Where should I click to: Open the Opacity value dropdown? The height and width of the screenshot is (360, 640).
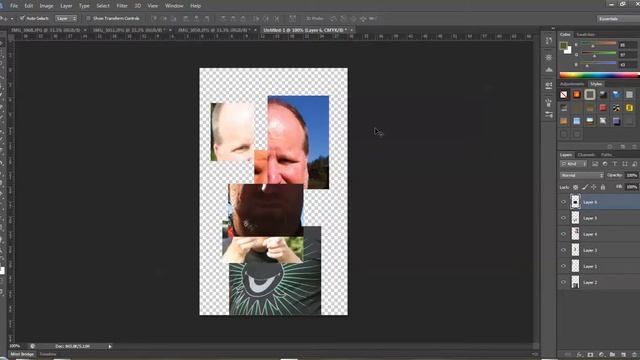[x=632, y=175]
